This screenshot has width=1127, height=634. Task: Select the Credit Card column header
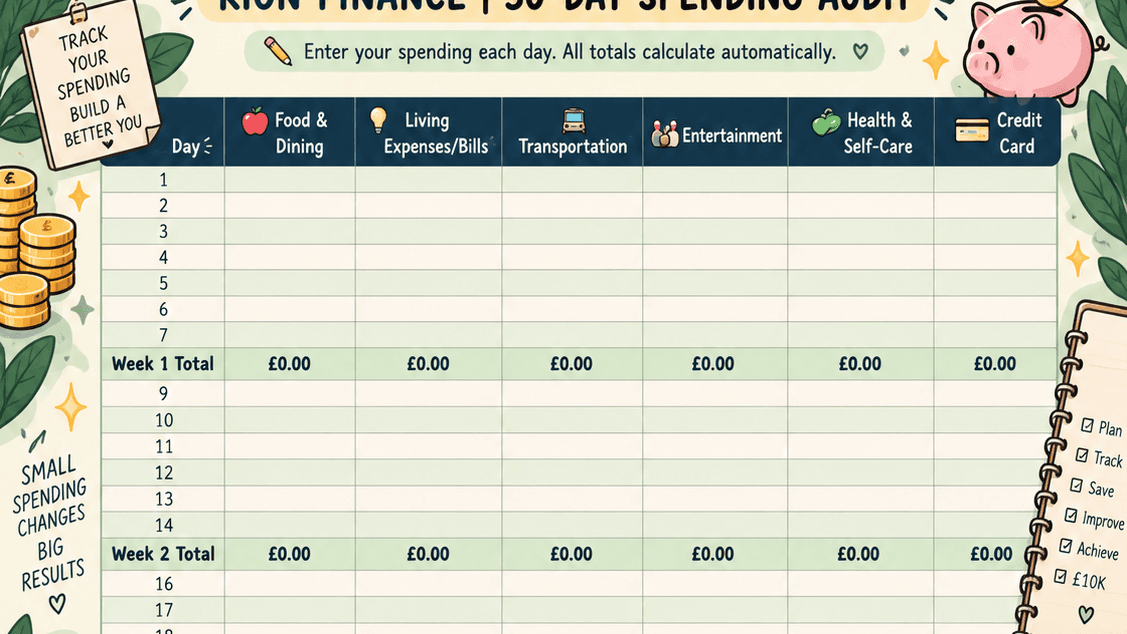(997, 132)
